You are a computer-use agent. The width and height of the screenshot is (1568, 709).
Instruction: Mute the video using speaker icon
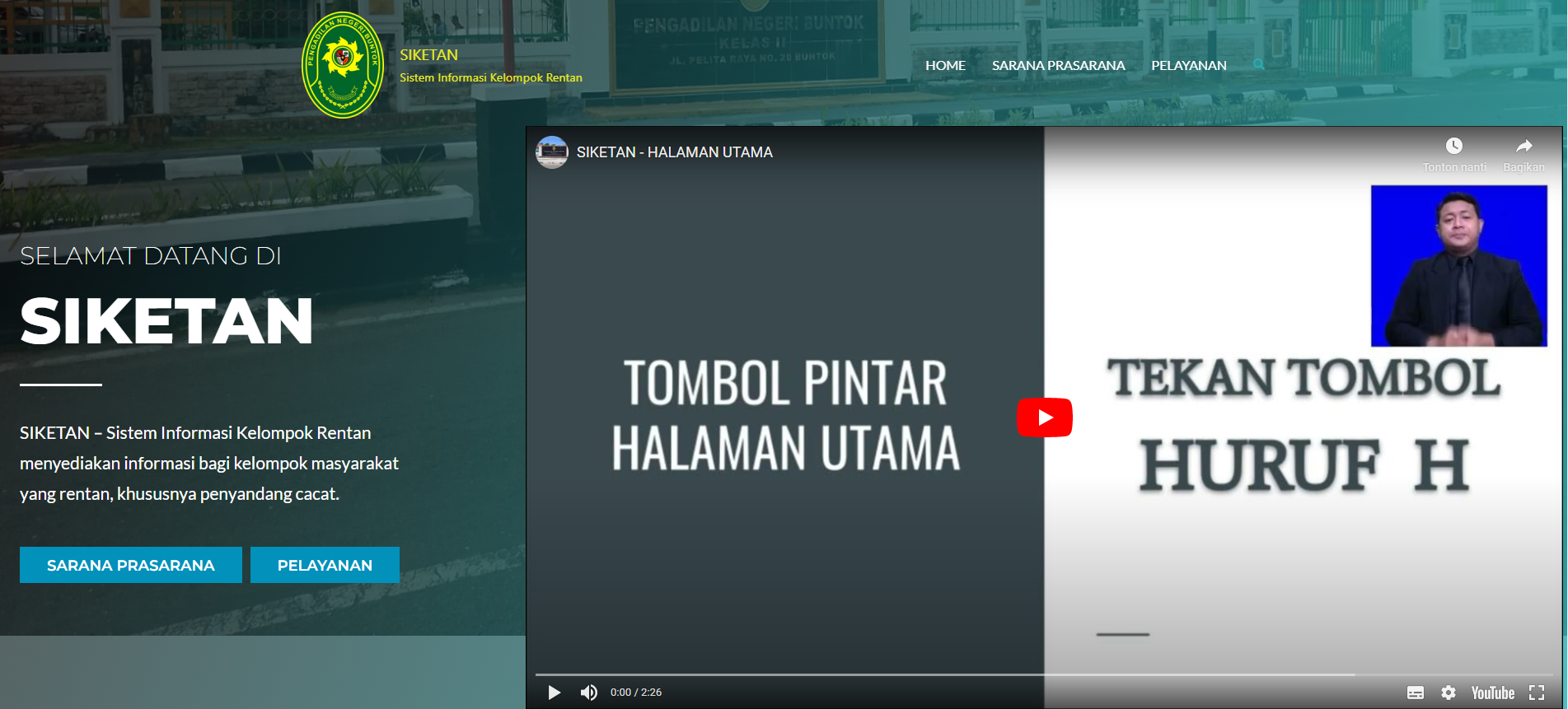pos(588,693)
